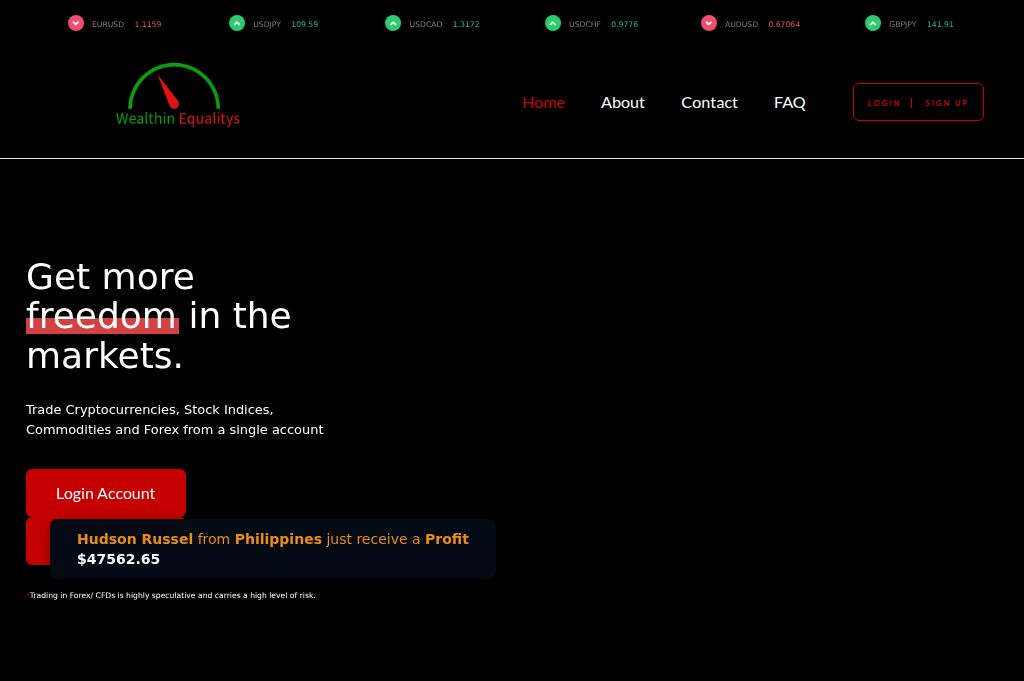
Task: Click the USDJPY price value 109.59
Action: [x=304, y=24]
